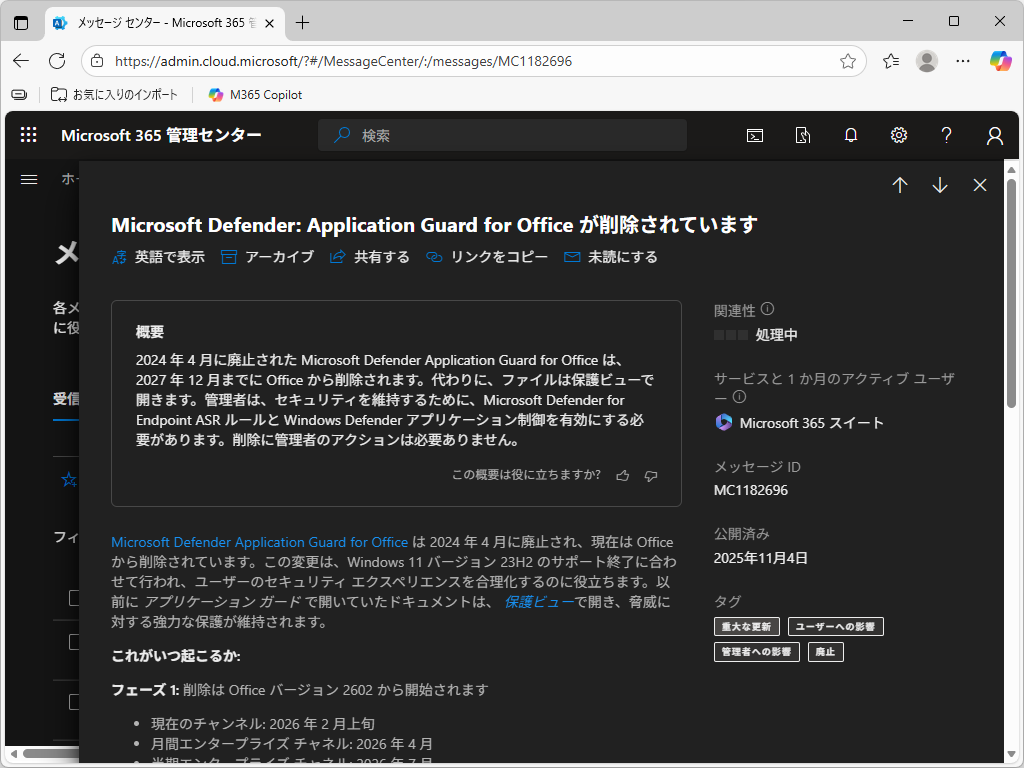Open browser settings via the ellipsis menu
The height and width of the screenshot is (768, 1024).
(962, 61)
